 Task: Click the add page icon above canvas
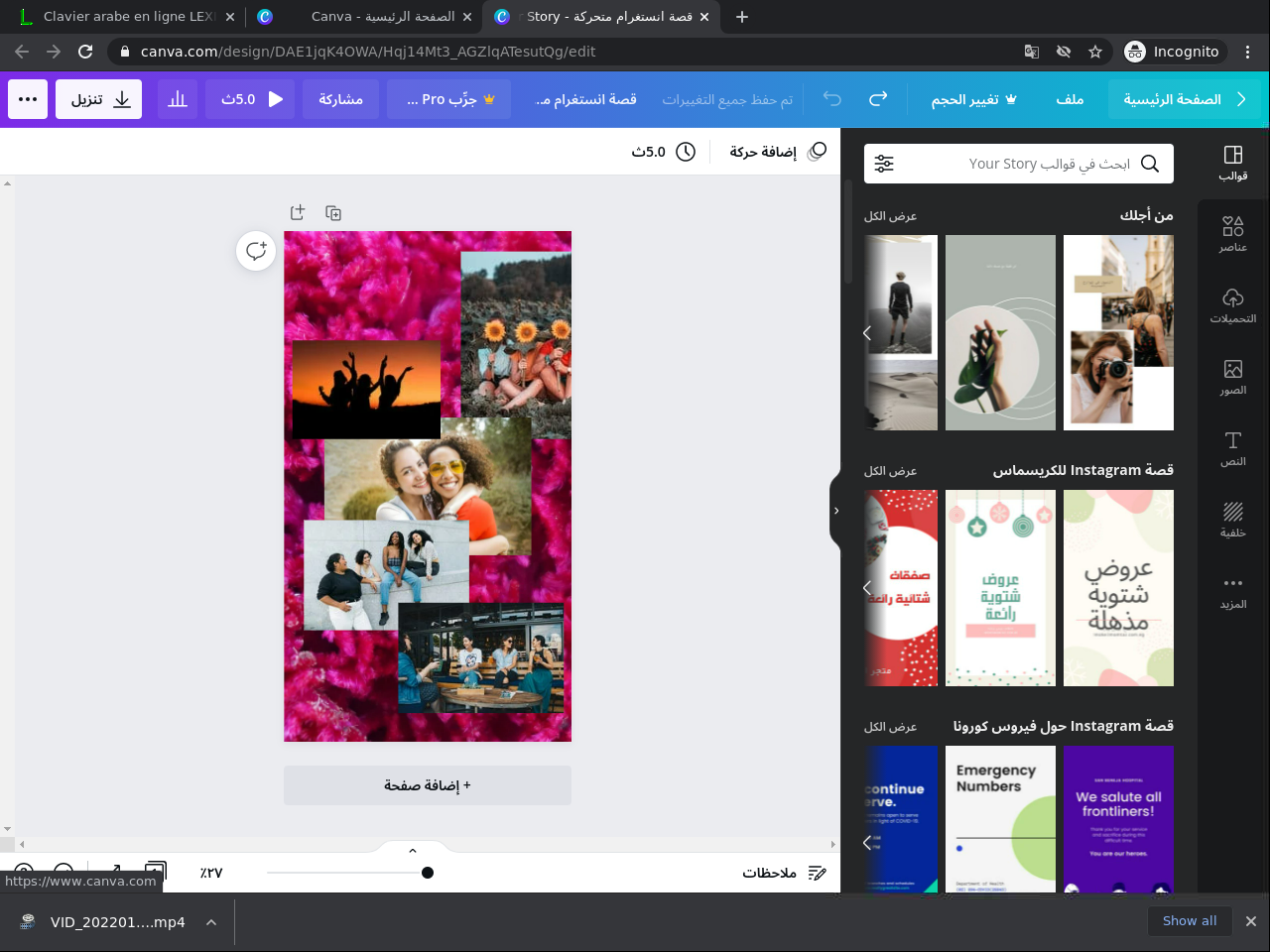coord(297,212)
